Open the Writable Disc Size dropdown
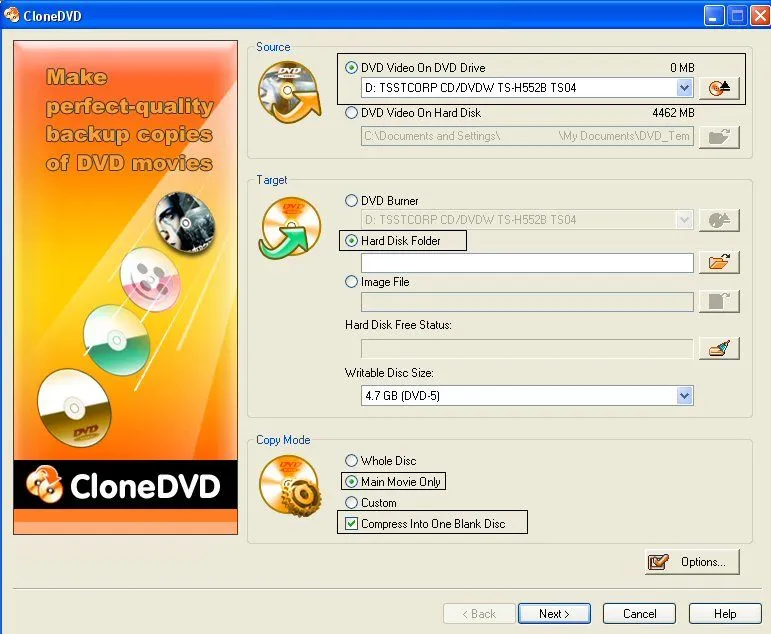771x634 pixels. click(684, 396)
